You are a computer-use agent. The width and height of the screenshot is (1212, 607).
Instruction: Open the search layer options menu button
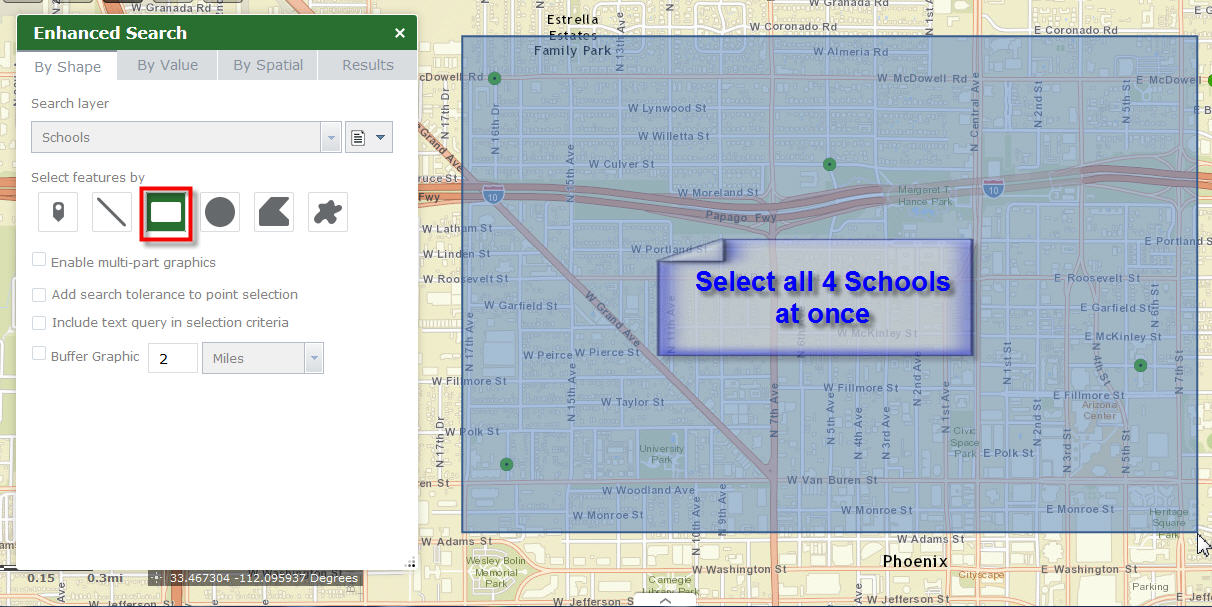coord(369,137)
